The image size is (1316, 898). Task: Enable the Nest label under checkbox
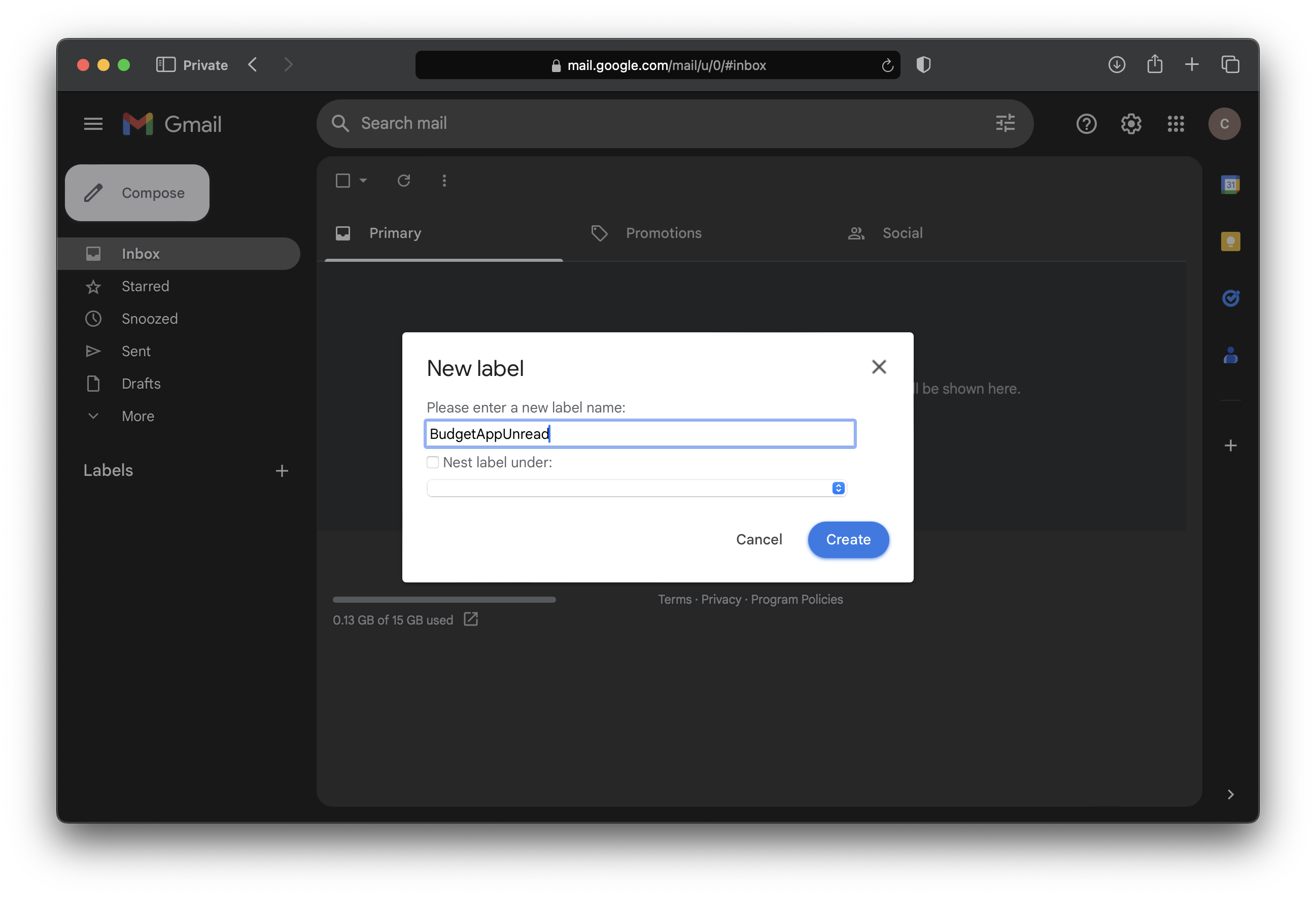(433, 463)
